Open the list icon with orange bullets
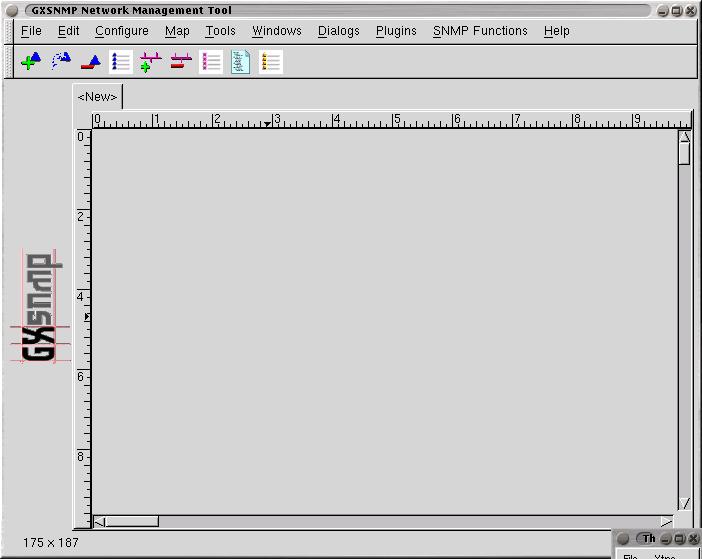Screen dimensions: 702x559 (271, 62)
